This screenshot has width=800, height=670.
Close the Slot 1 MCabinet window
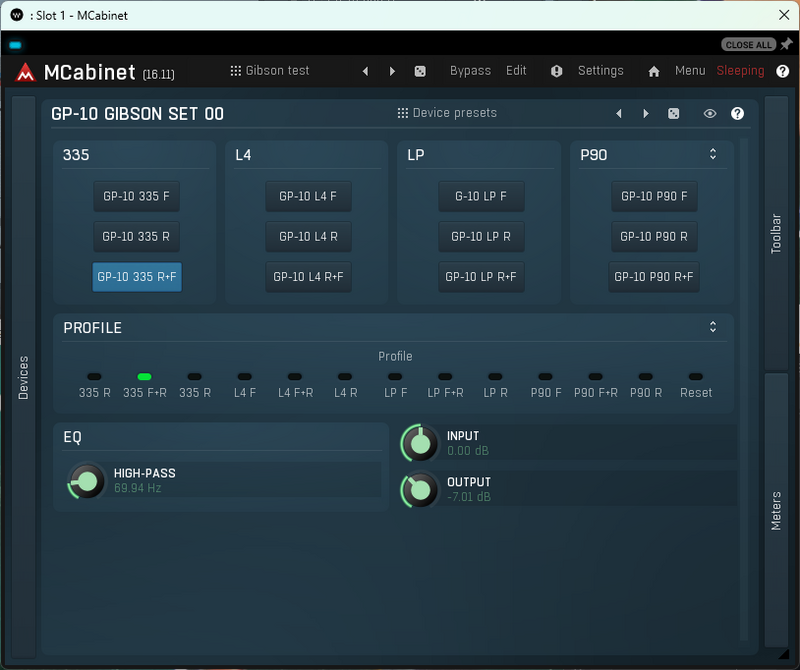click(784, 15)
